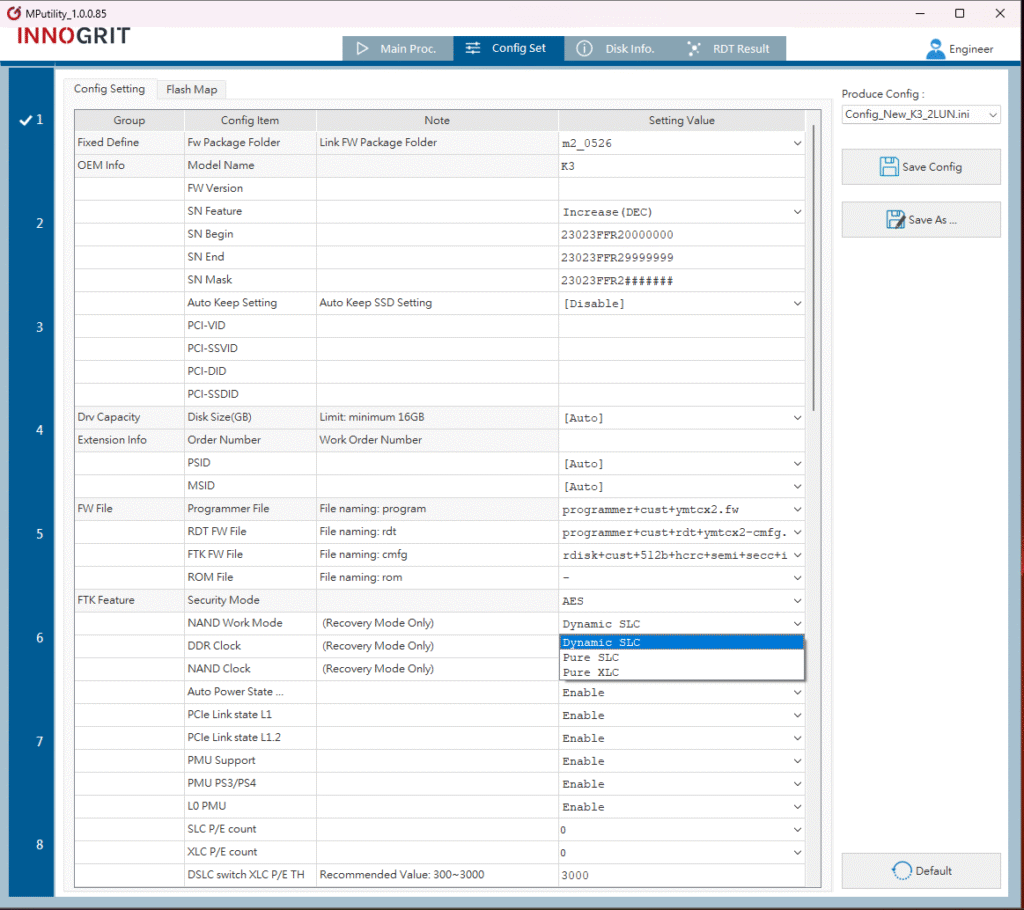Click the sliders icon on Config Set
Viewport: 1024px width, 910px height.
pos(473,49)
